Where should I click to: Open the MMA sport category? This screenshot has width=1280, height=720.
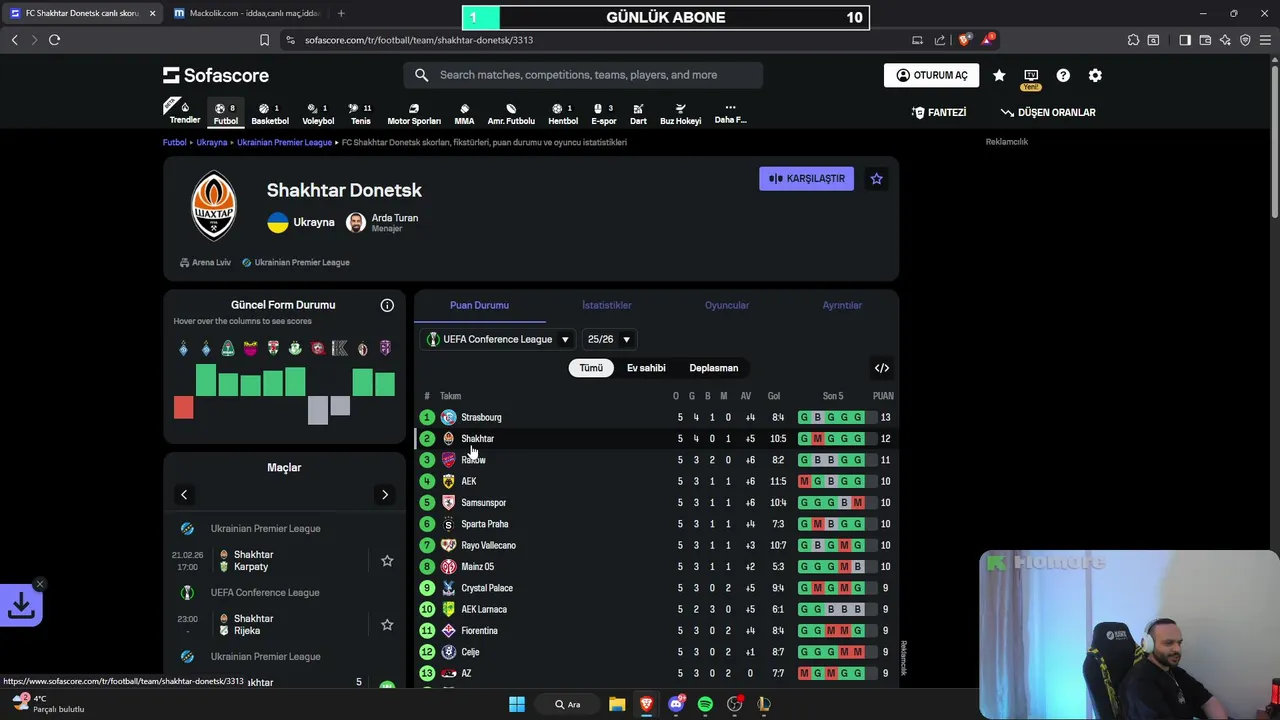click(x=464, y=113)
